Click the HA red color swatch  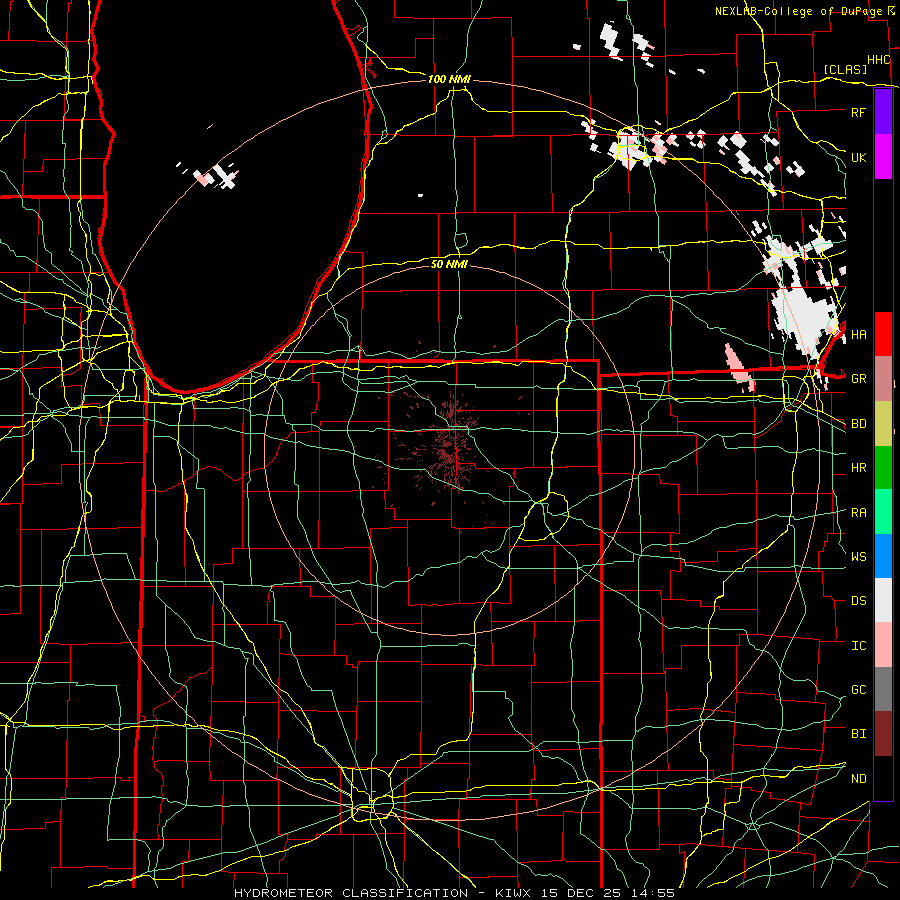(x=883, y=334)
